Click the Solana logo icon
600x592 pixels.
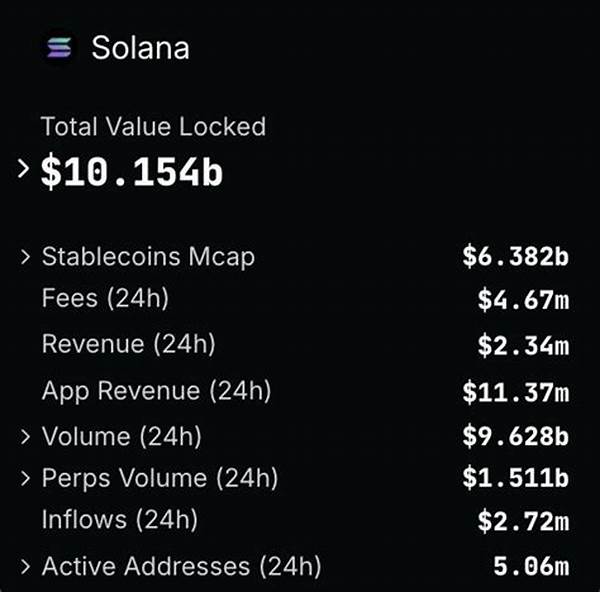pos(61,47)
